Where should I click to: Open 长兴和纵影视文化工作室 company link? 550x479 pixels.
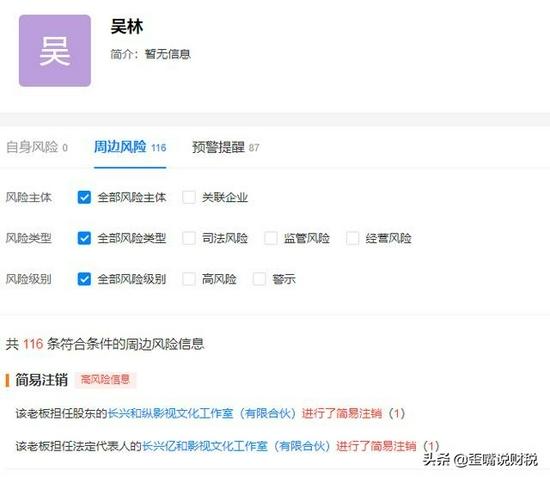click(x=202, y=413)
